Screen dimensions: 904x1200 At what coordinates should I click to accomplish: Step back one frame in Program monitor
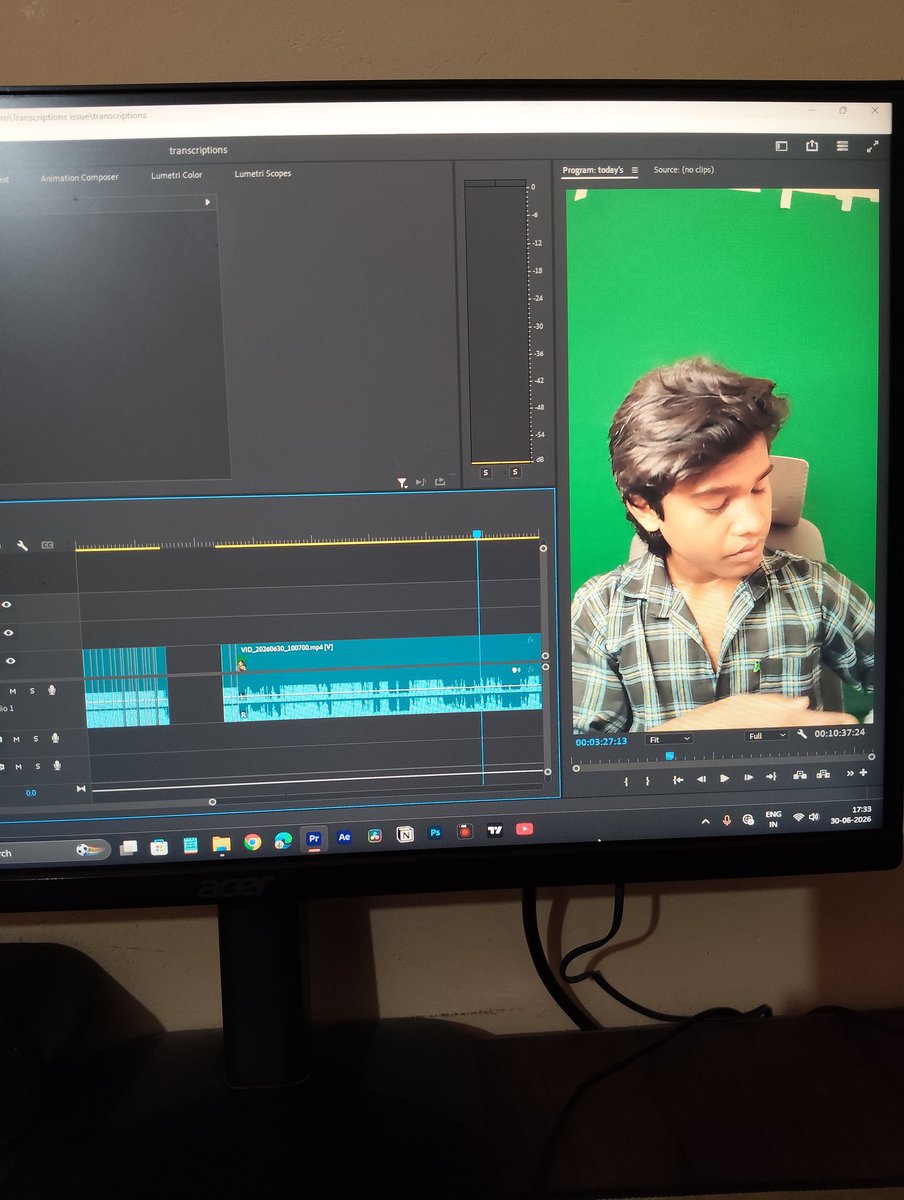(x=701, y=779)
